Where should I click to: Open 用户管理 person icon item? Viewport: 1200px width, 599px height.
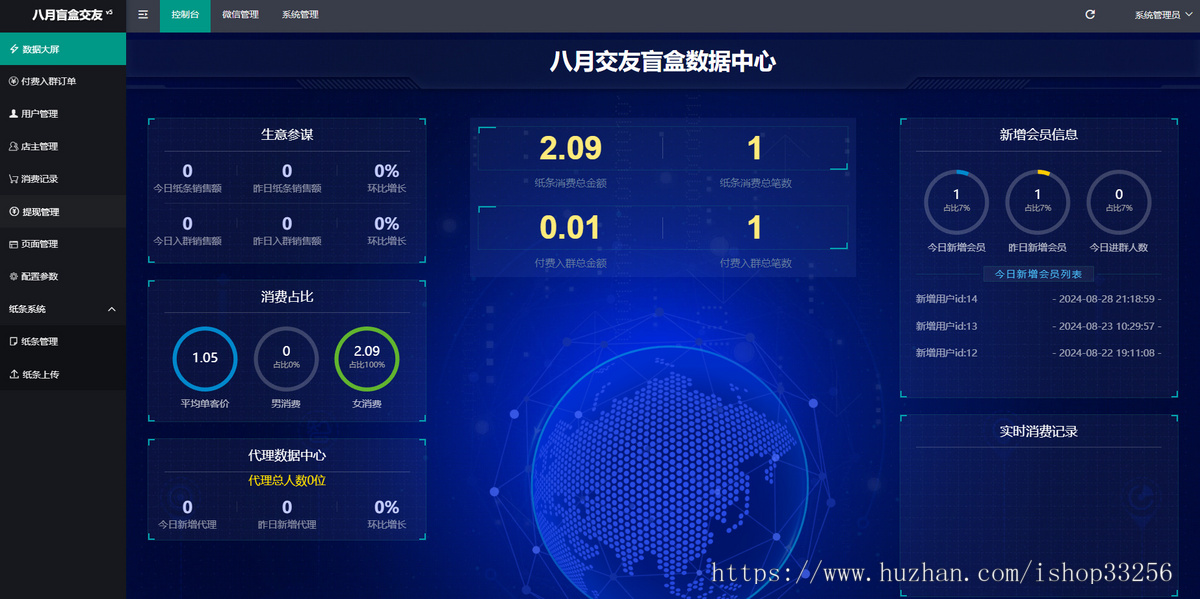(63, 114)
